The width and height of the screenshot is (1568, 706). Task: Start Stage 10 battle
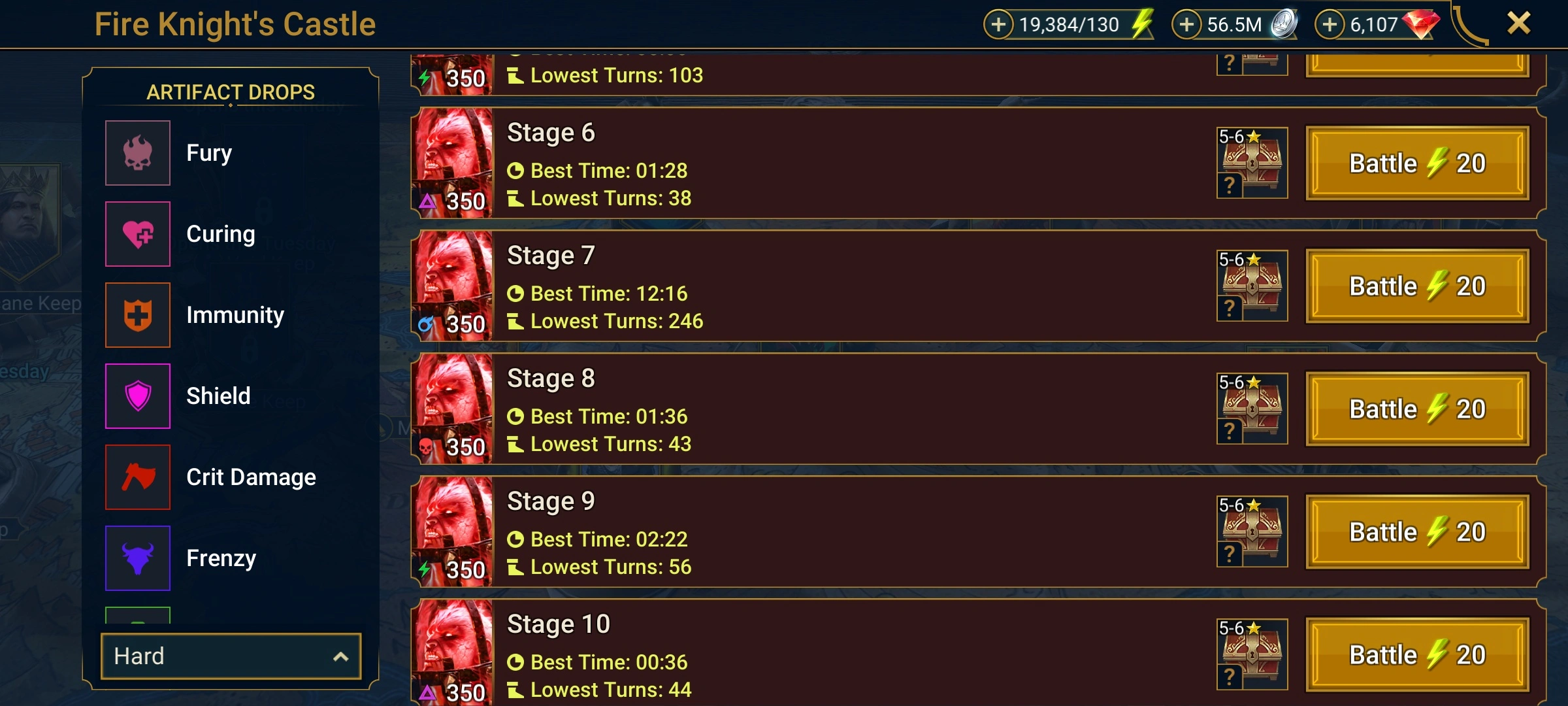pos(1417,655)
